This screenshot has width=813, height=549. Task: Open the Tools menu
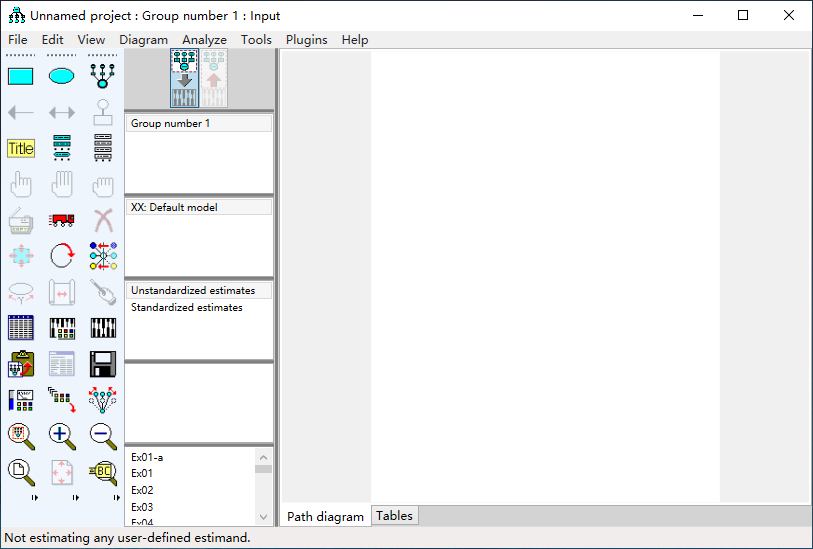[x=256, y=40]
